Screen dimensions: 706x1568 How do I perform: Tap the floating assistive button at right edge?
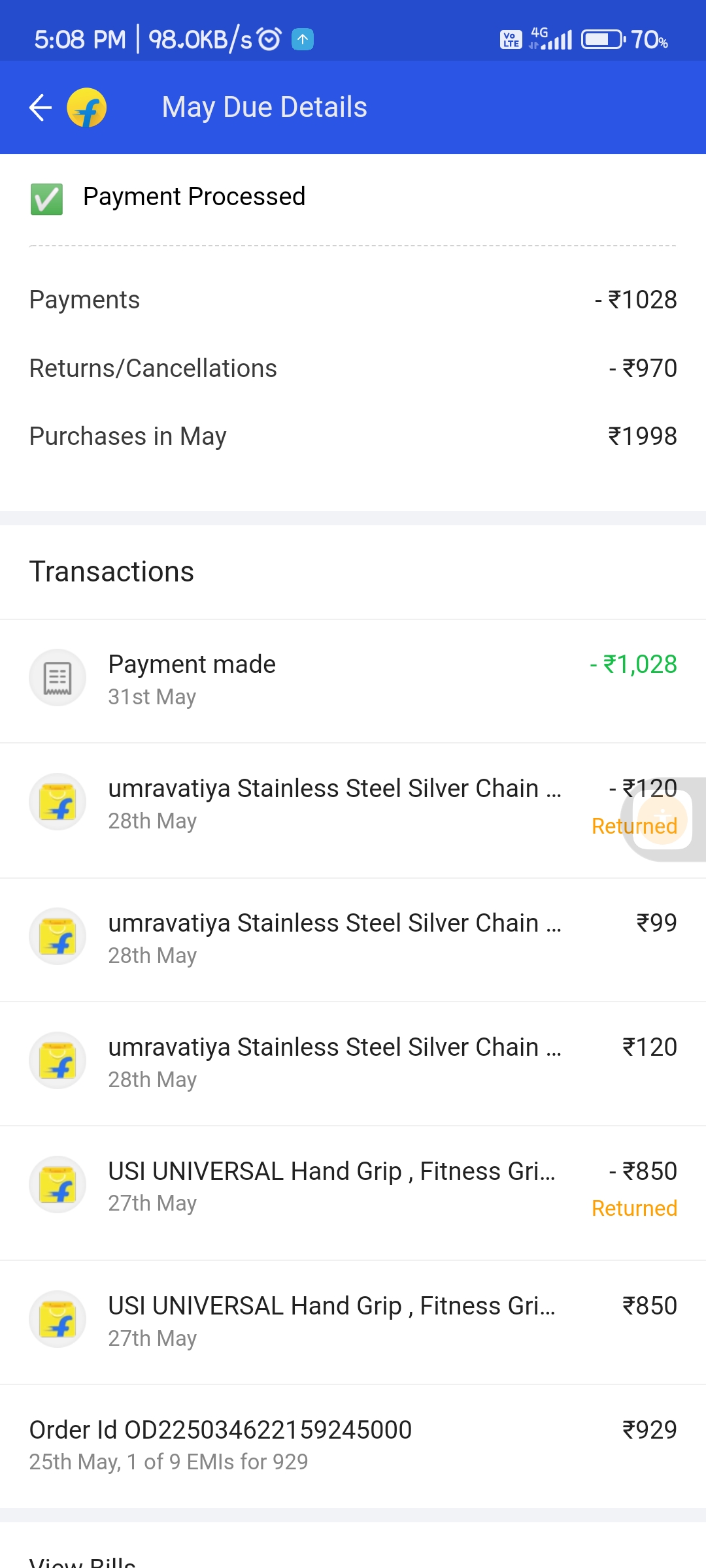point(663,819)
